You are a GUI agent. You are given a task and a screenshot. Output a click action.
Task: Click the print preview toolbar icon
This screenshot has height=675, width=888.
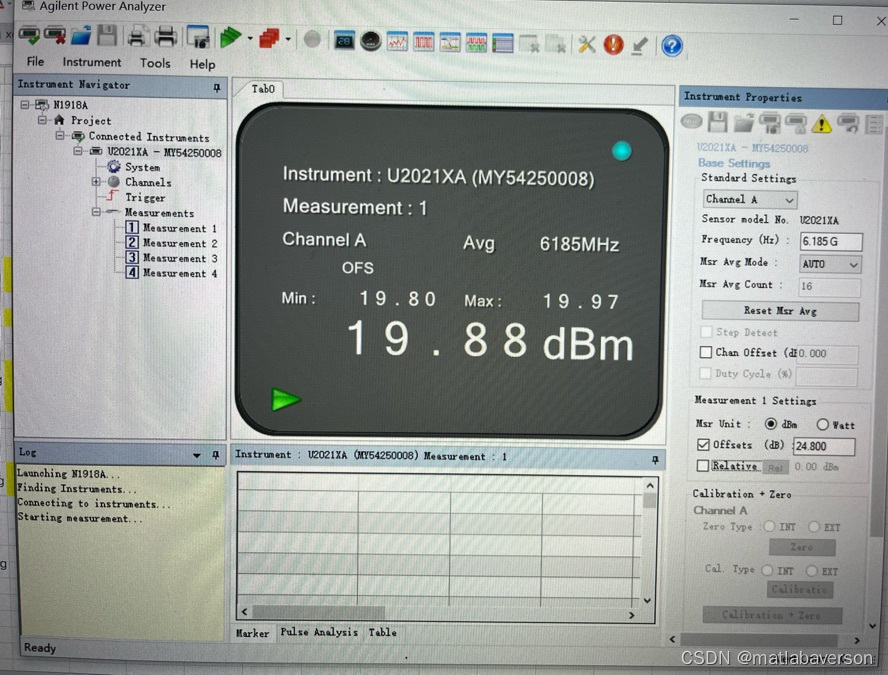137,37
